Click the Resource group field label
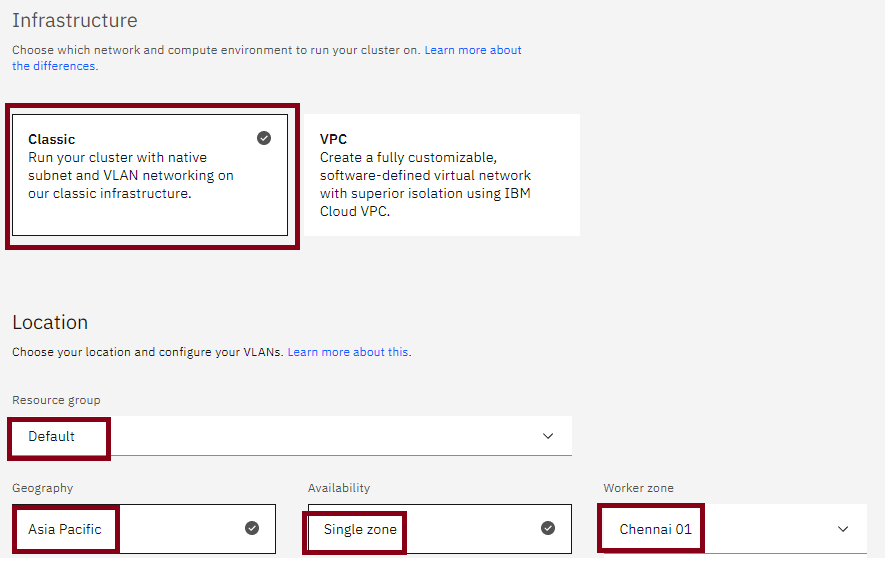 56,400
